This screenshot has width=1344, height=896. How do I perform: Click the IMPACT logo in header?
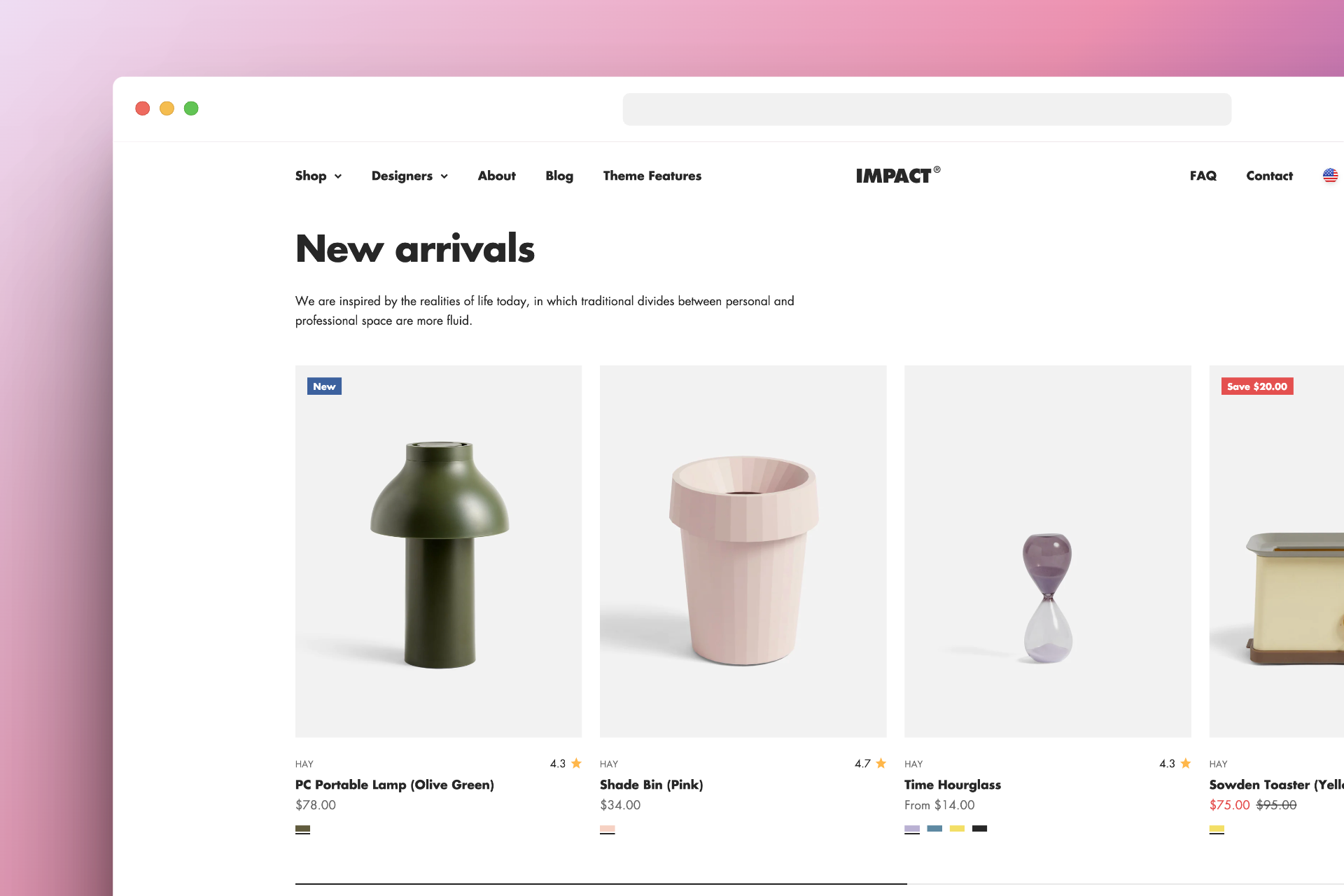(898, 175)
